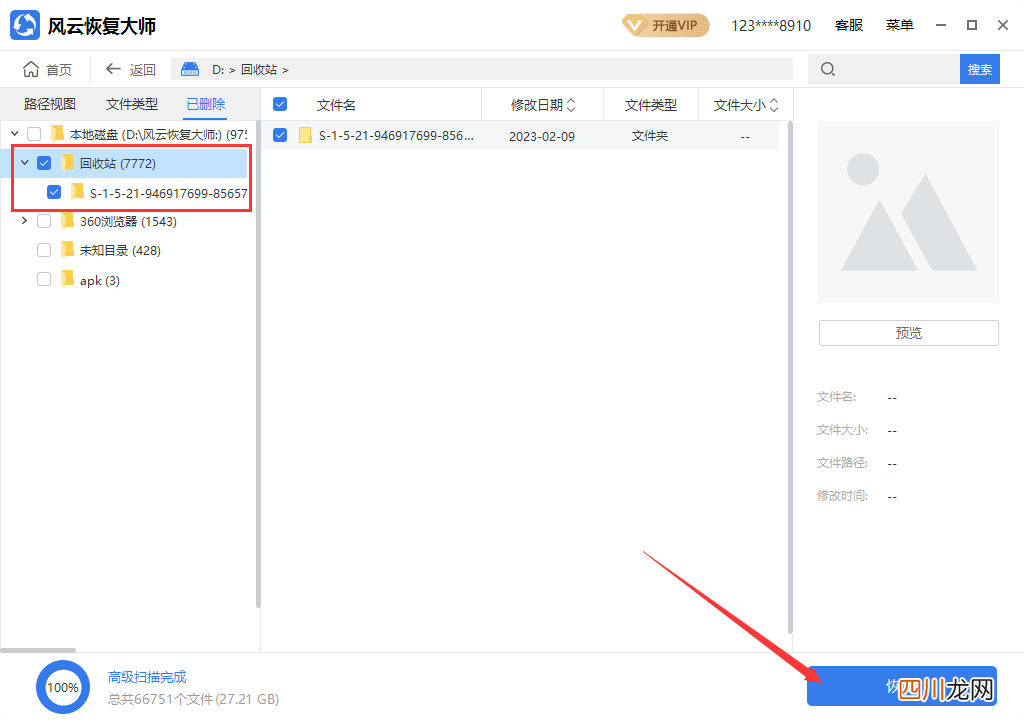This screenshot has height=720, width=1024.
Task: Click the 预览 preview button
Action: [908, 333]
